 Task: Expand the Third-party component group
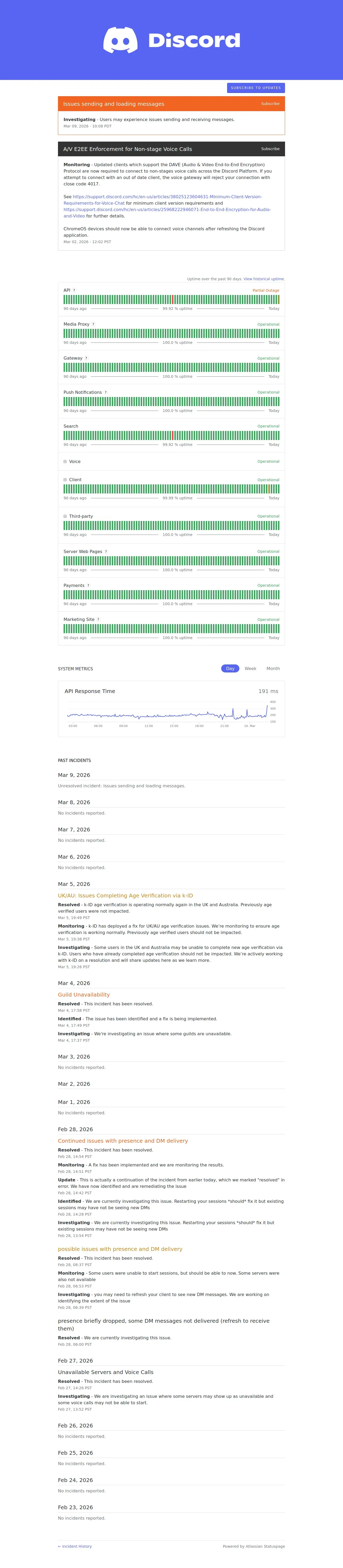[65, 516]
